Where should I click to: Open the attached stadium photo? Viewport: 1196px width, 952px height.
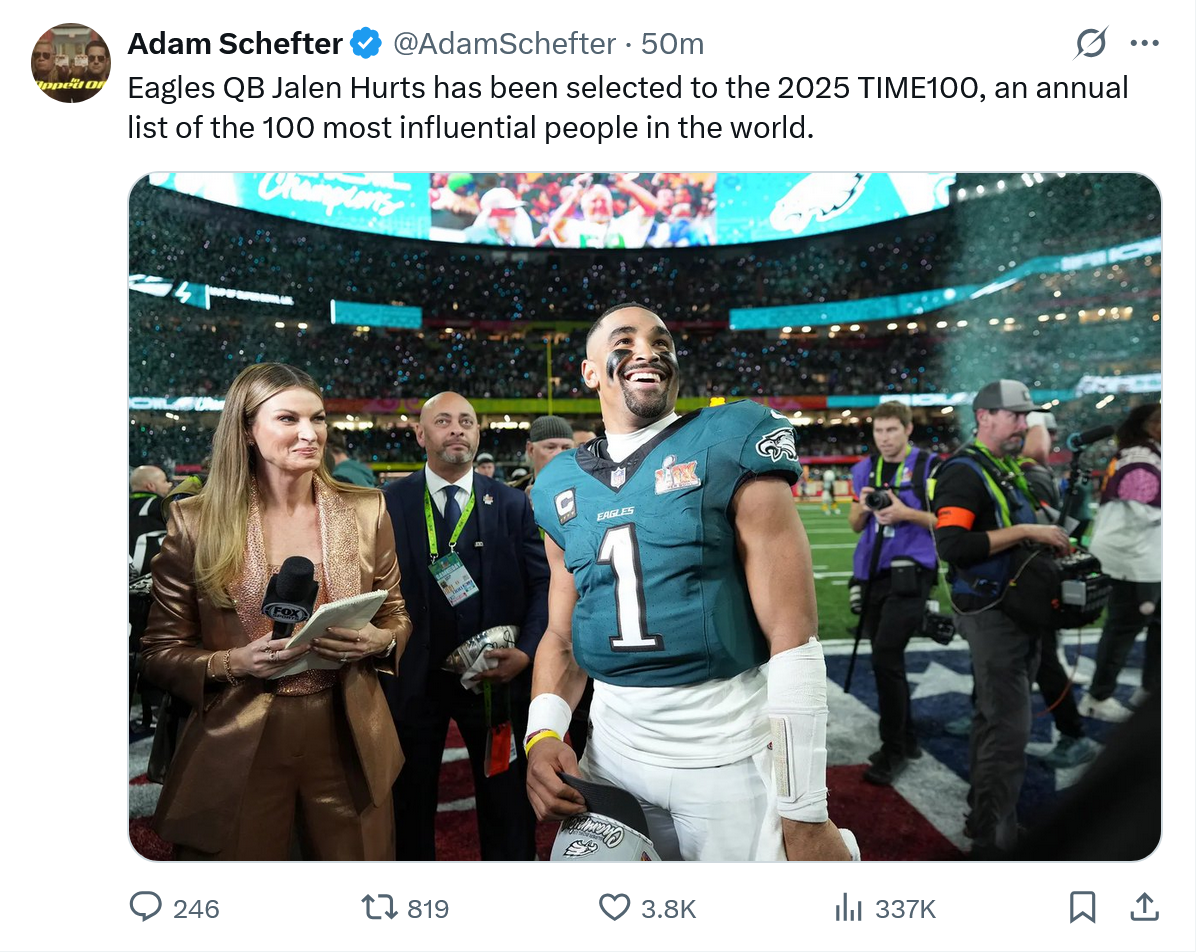pos(644,516)
